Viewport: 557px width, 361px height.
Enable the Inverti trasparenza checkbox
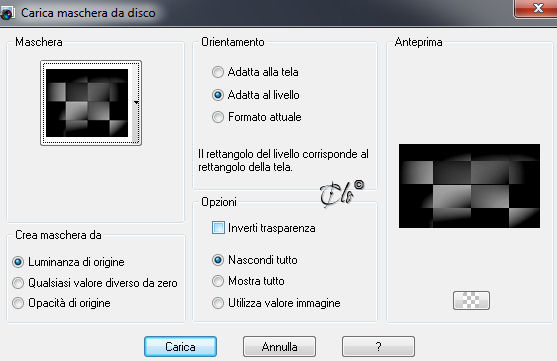(x=263, y=228)
